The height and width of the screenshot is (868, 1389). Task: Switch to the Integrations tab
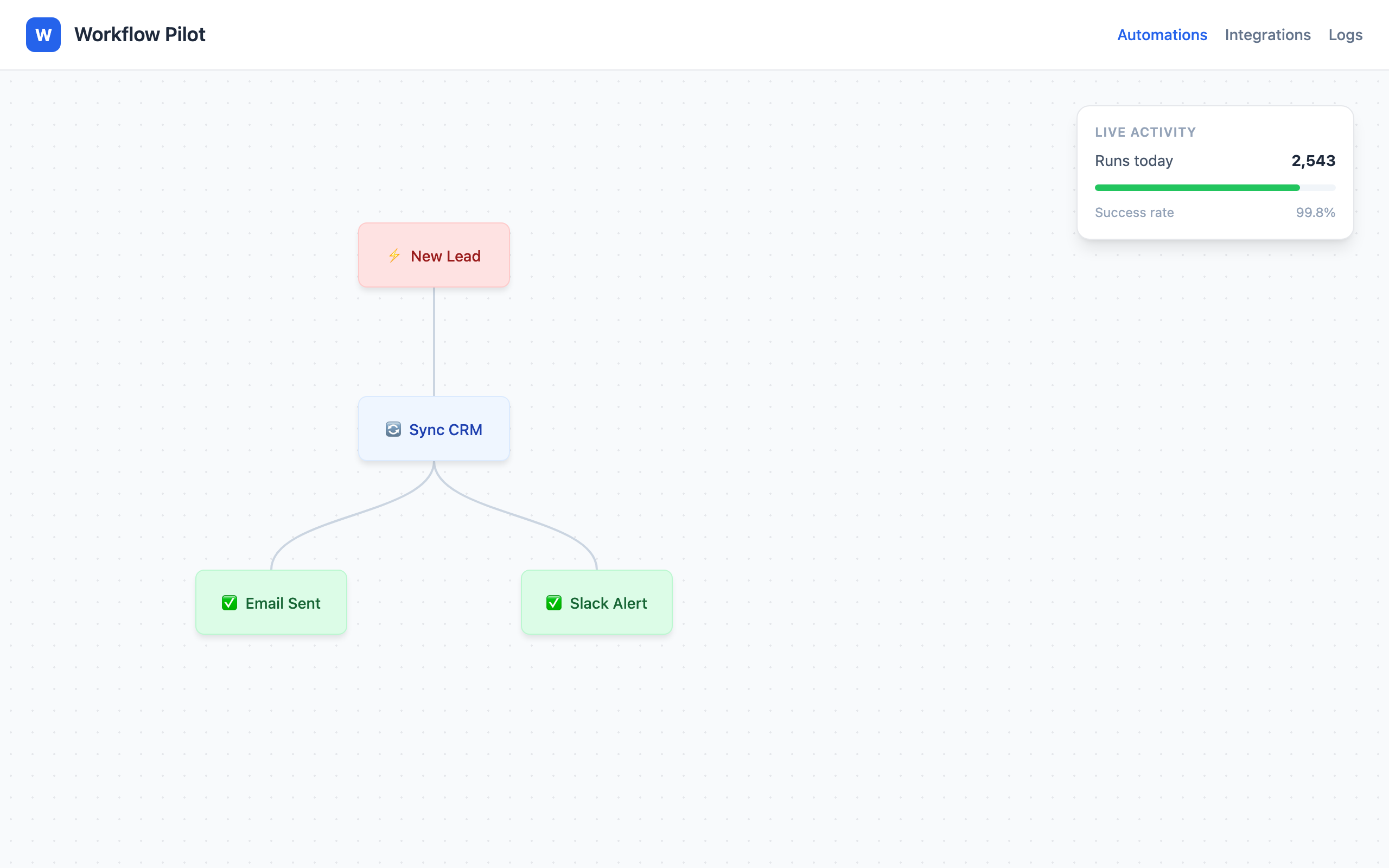pos(1267,34)
